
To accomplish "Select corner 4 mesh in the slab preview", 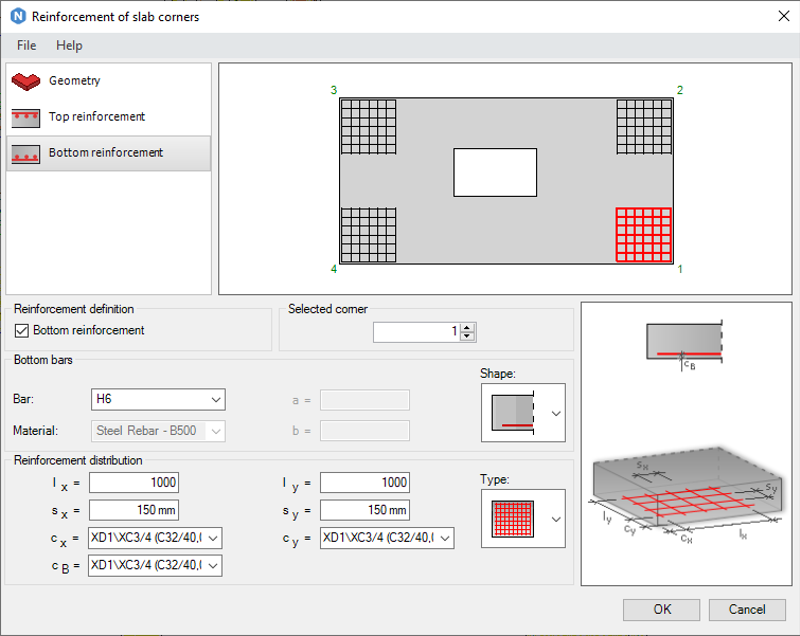I will pyautogui.click(x=368, y=235).
